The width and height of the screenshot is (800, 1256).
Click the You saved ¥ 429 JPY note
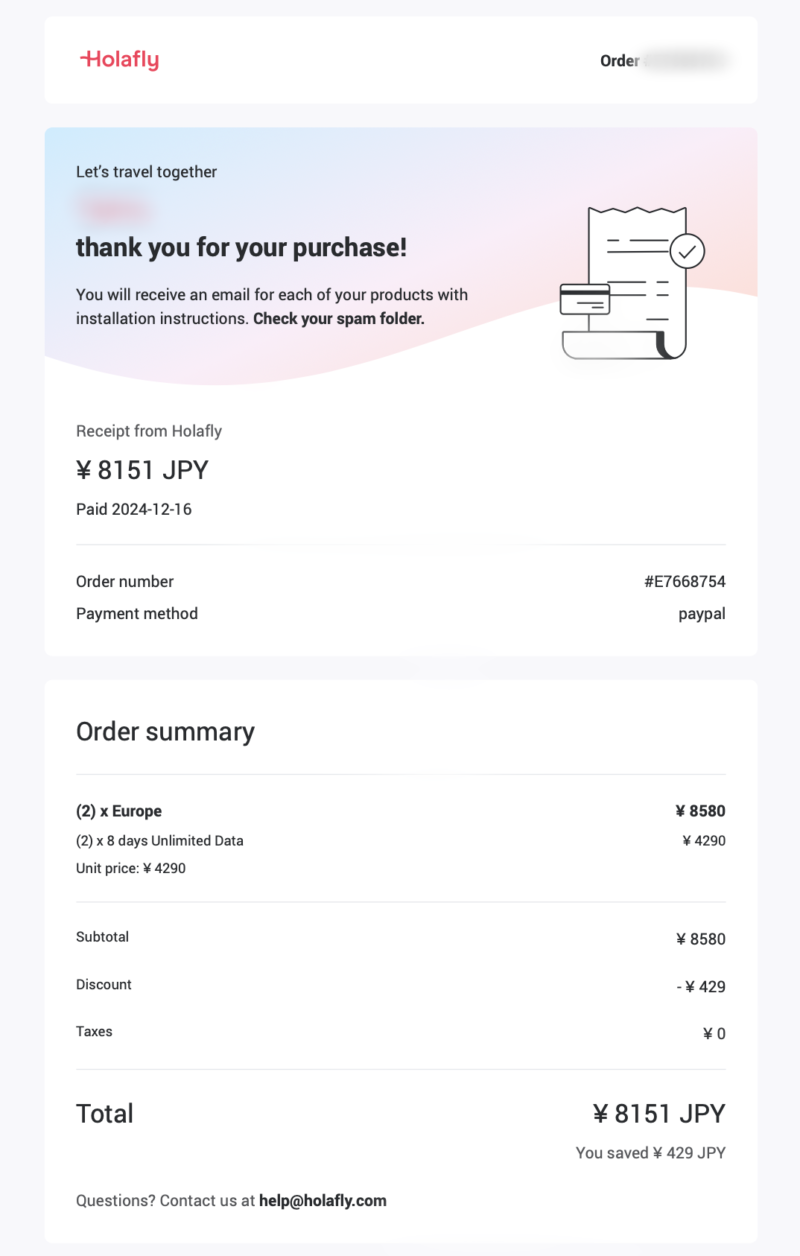(651, 1153)
